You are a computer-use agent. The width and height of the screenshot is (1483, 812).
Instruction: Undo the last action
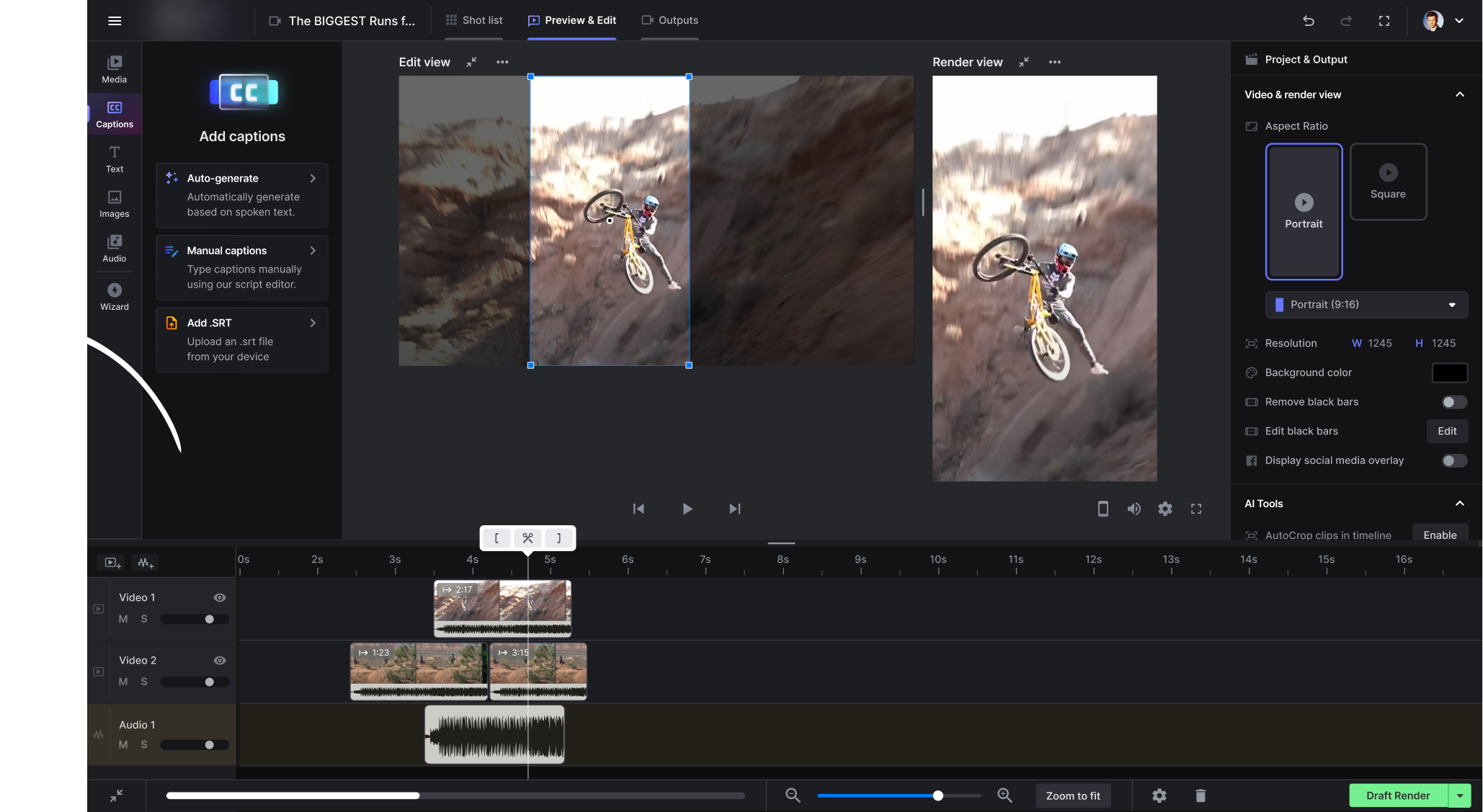point(1309,21)
